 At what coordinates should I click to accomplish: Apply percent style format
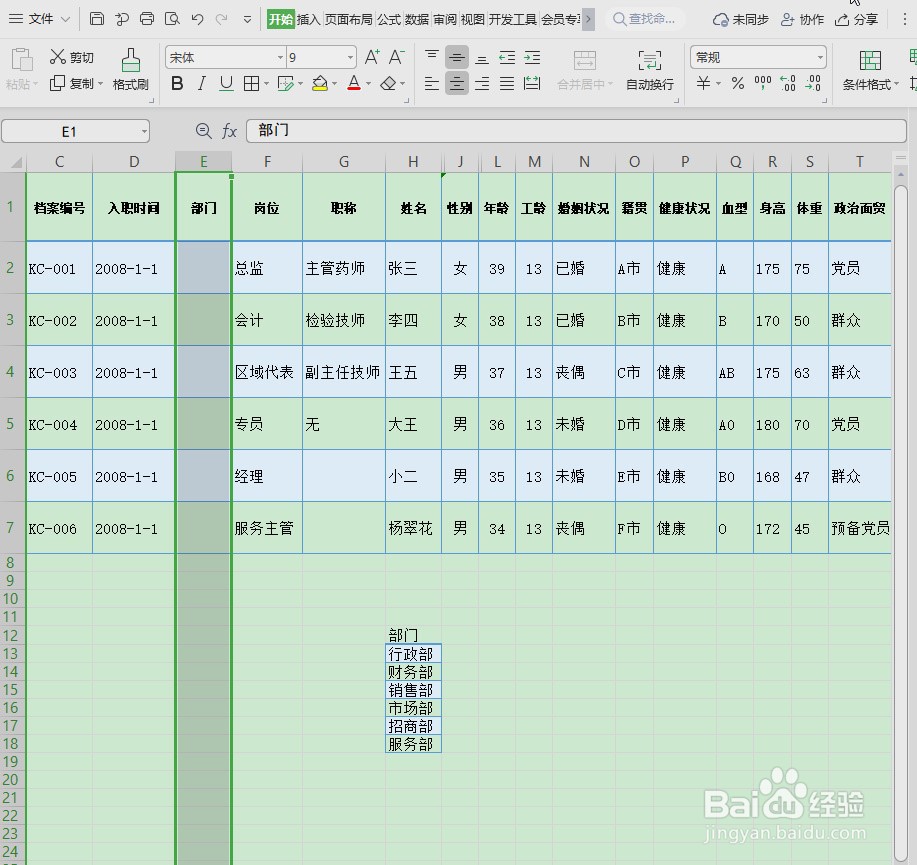tap(738, 84)
